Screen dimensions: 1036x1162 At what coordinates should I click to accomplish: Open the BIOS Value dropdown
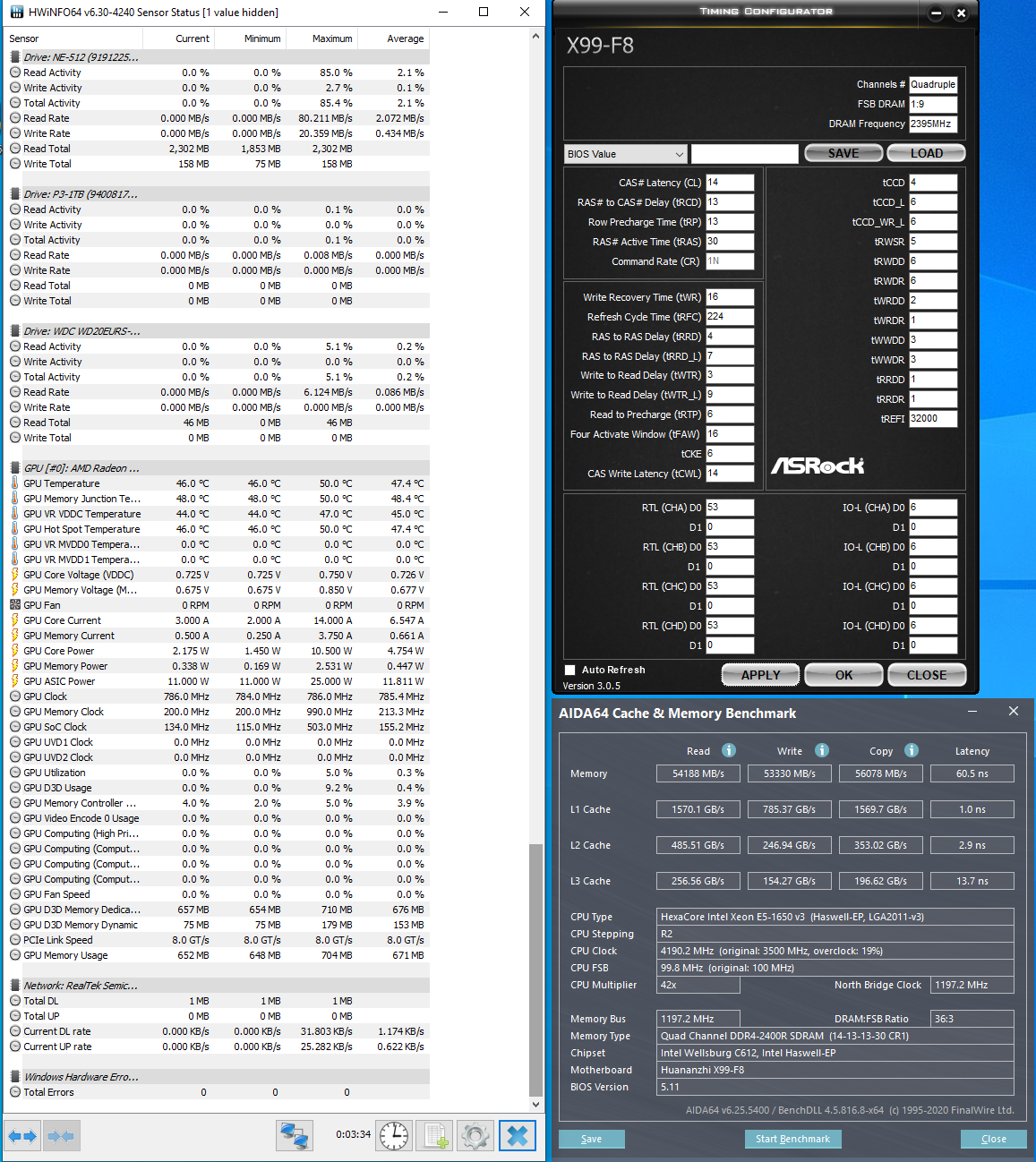(625, 154)
